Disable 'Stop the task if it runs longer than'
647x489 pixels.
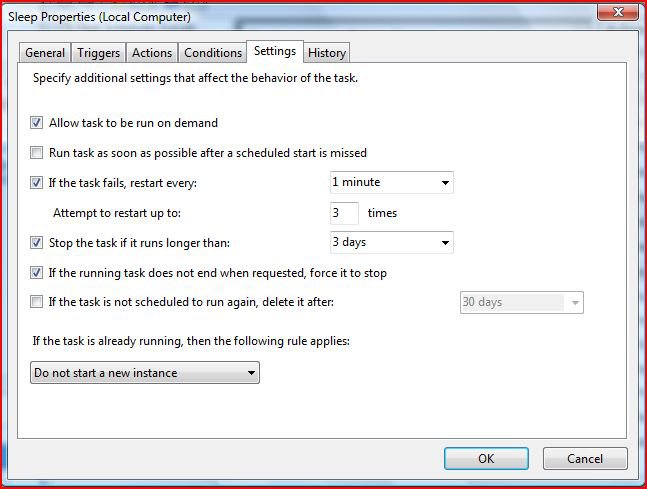click(x=37, y=243)
